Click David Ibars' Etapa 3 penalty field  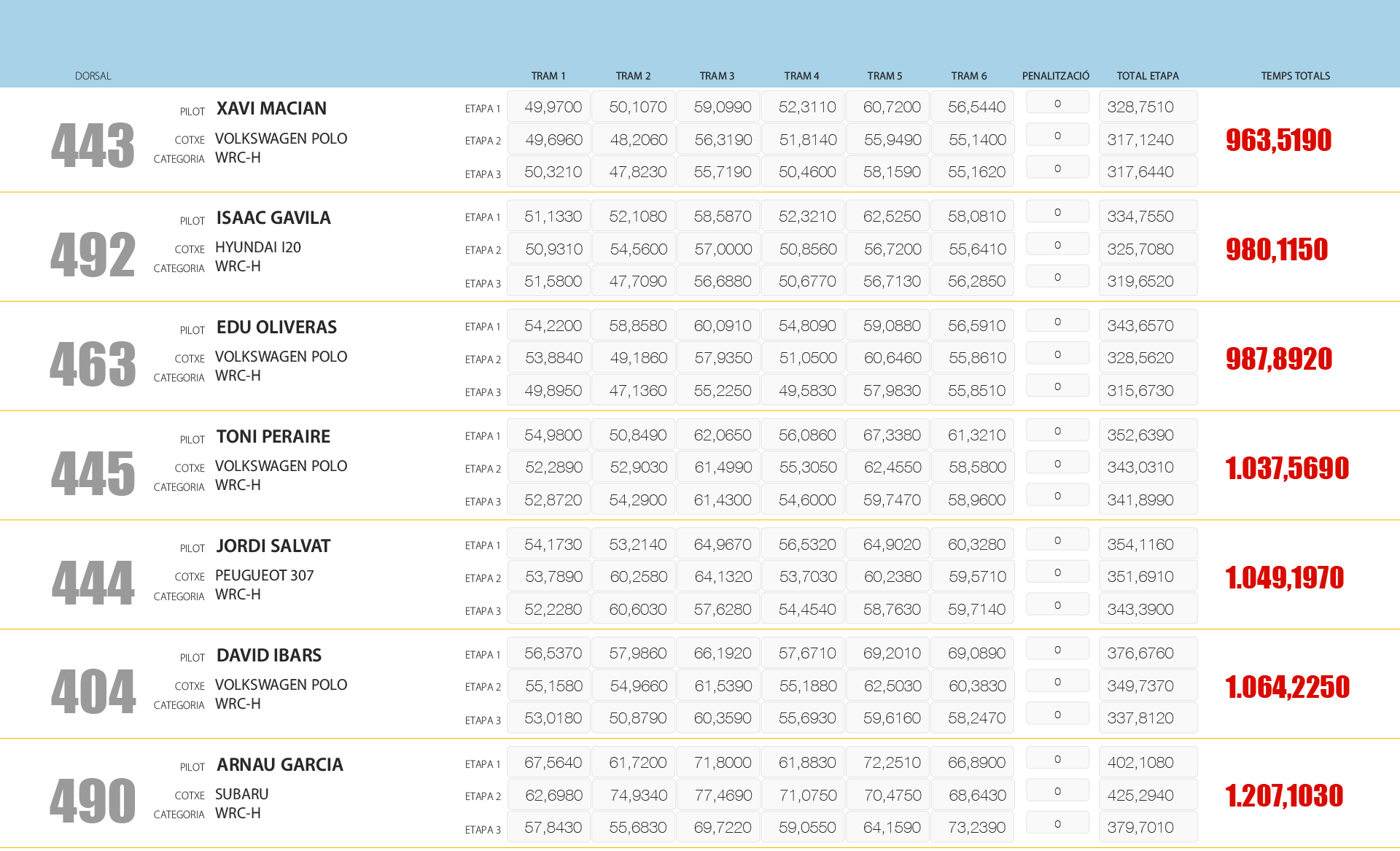tap(1057, 715)
